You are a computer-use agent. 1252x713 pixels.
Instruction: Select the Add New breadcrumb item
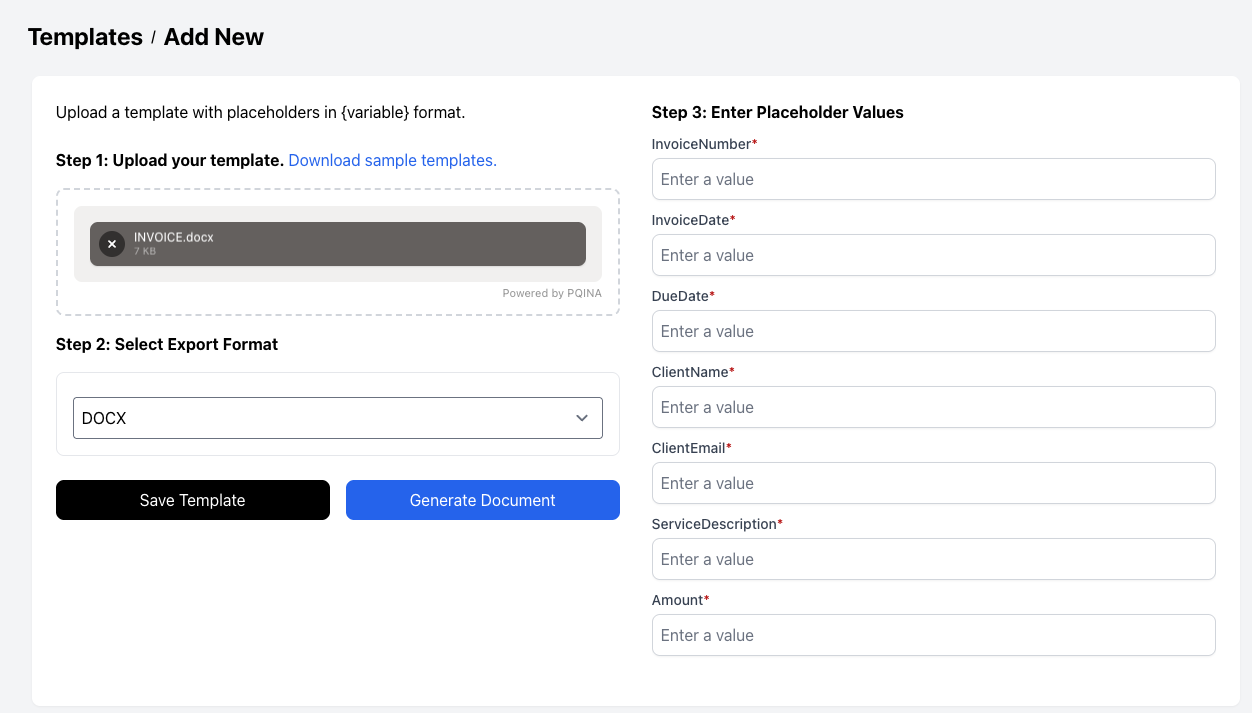coord(213,37)
